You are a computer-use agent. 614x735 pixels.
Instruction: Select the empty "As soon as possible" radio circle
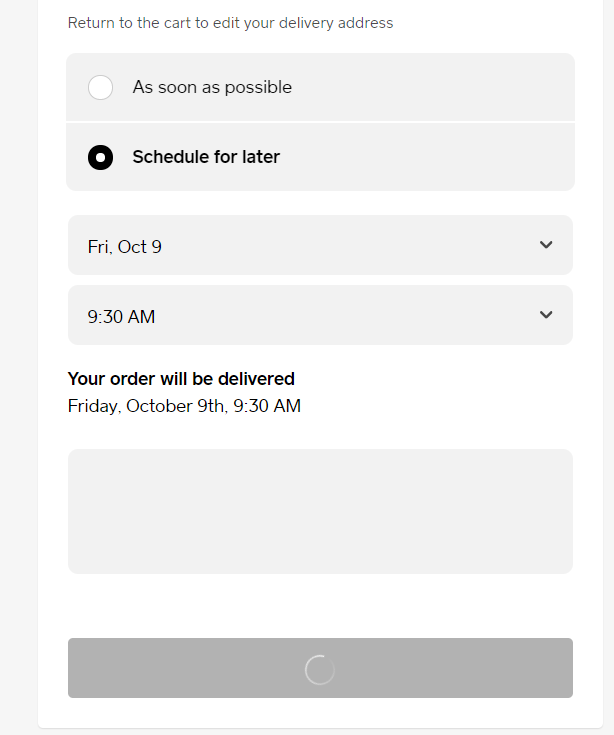click(x=100, y=88)
